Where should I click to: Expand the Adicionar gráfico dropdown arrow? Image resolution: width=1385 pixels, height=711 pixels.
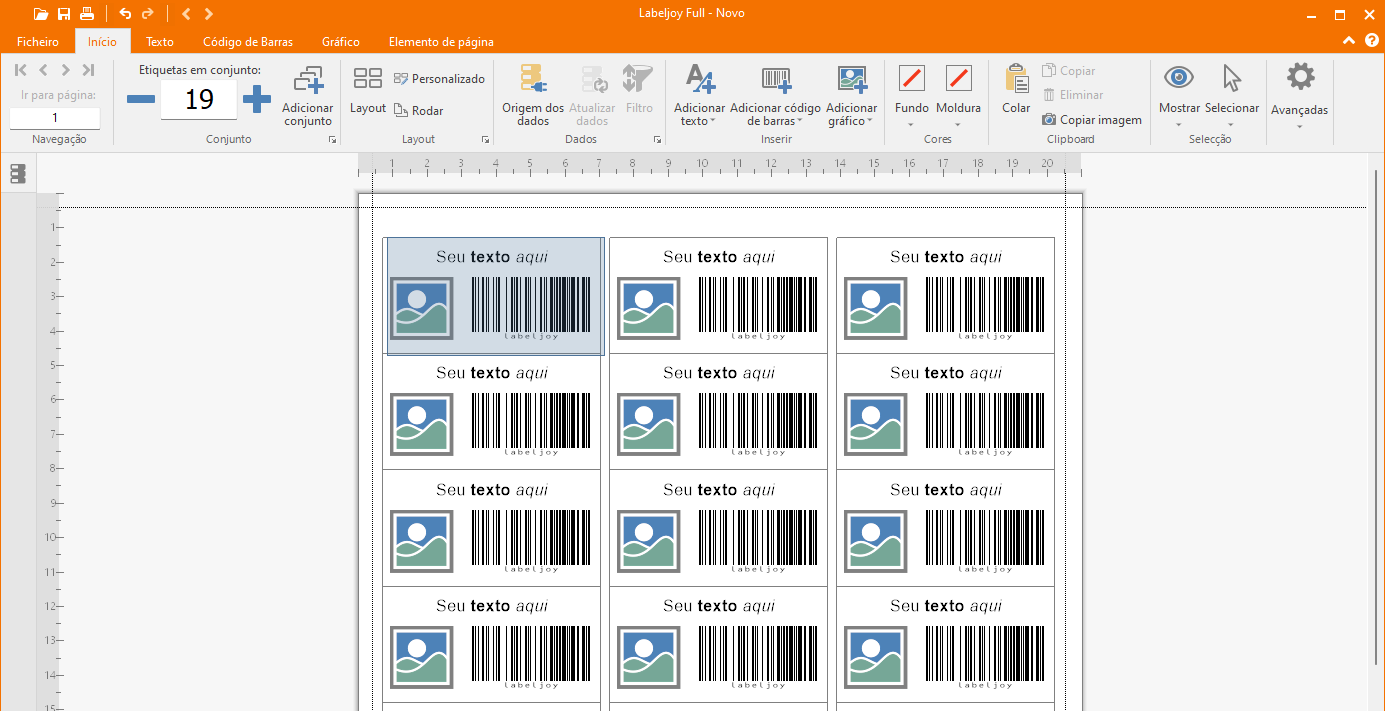[870, 122]
